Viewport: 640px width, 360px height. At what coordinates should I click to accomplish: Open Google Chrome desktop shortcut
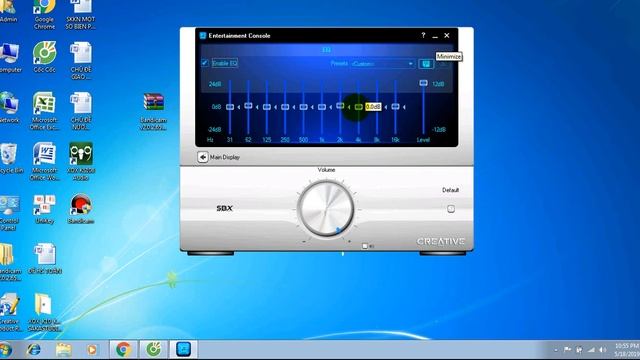[44, 15]
